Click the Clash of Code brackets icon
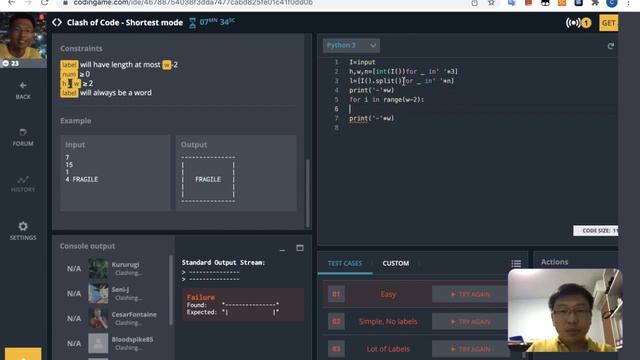640x360 pixels. [57, 22]
